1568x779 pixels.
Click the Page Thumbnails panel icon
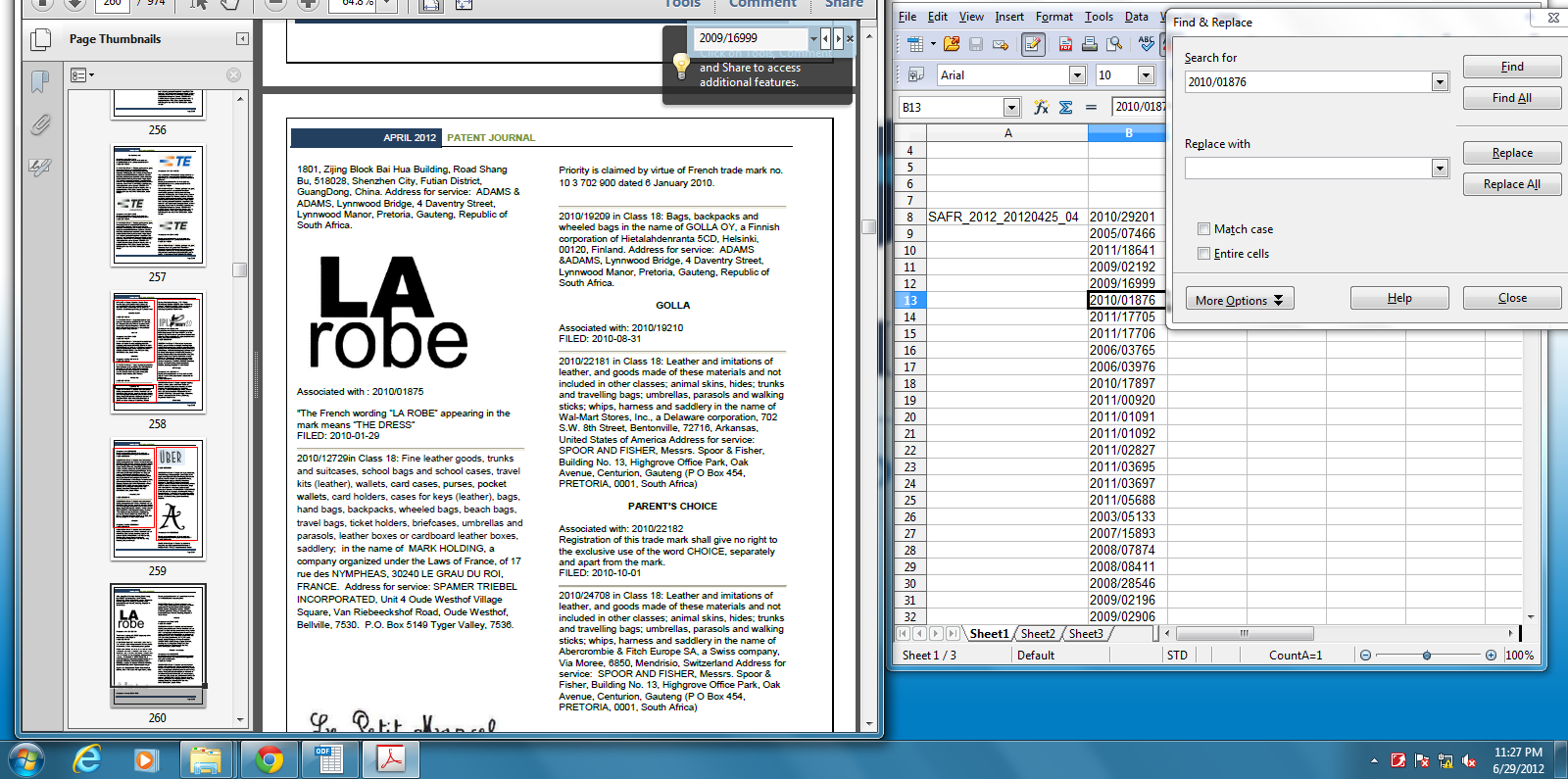click(40, 39)
